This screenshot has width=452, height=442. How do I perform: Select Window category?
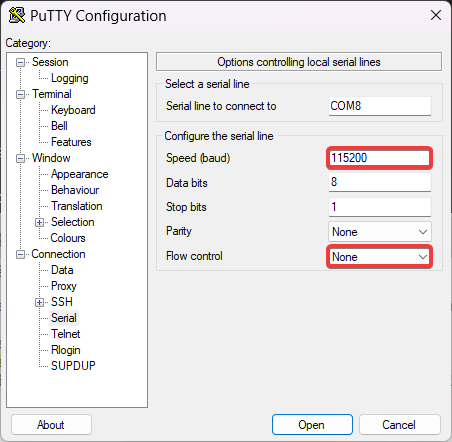coord(51,158)
